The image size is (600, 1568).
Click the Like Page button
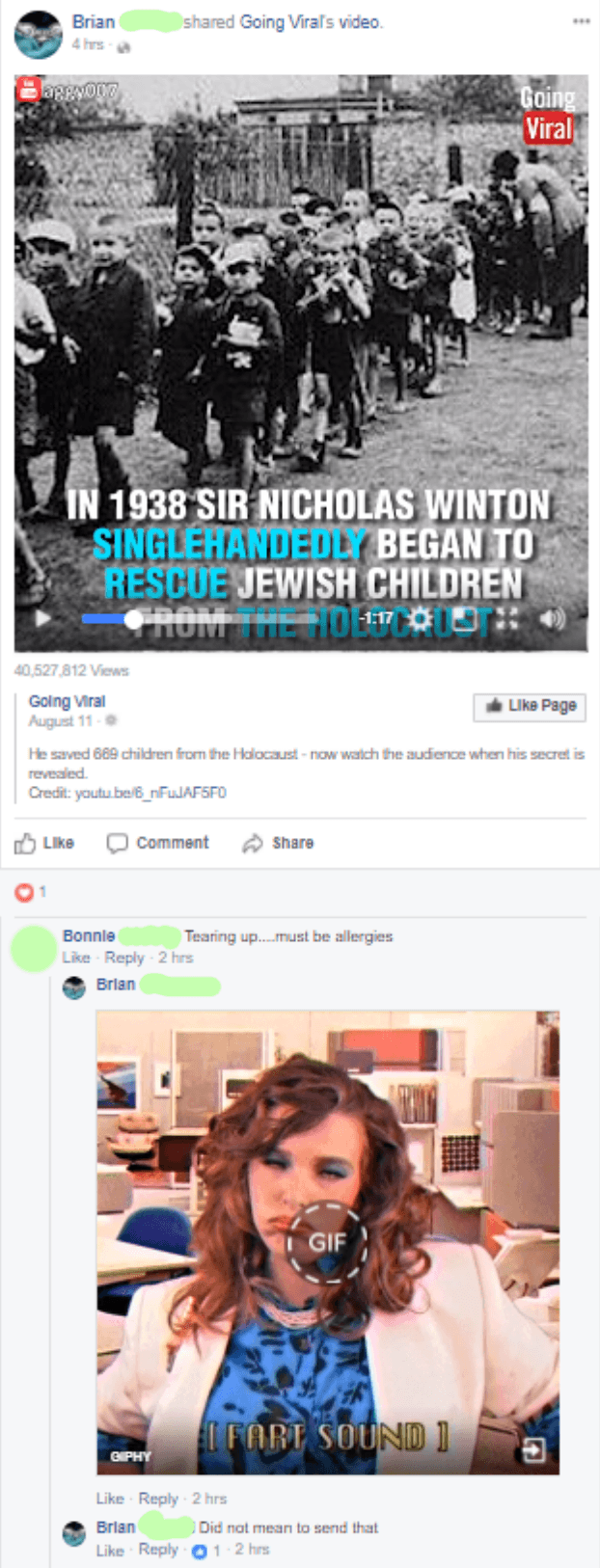(530, 707)
